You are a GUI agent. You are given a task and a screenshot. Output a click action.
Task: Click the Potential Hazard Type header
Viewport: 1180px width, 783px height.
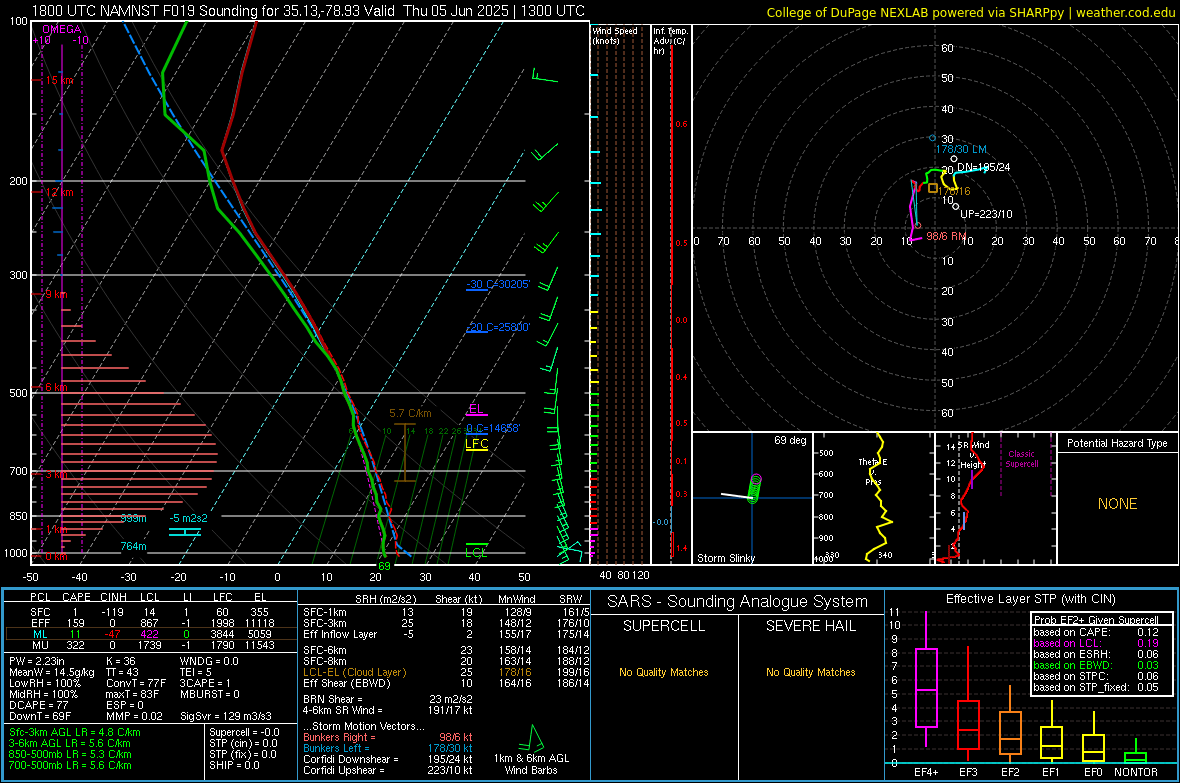pyautogui.click(x=1117, y=443)
